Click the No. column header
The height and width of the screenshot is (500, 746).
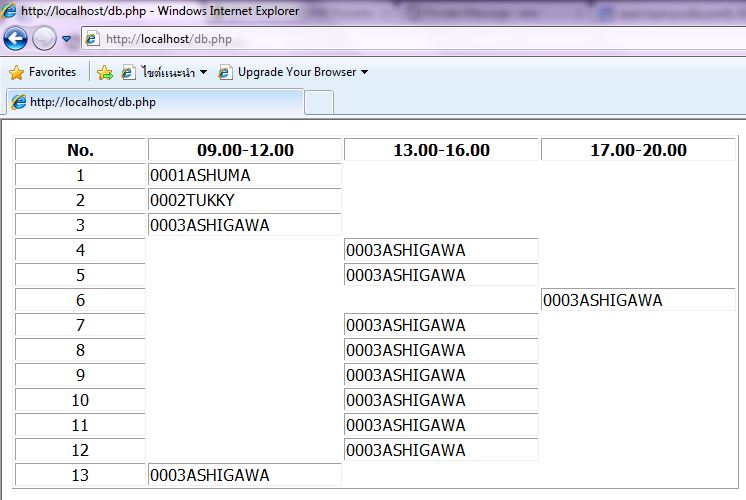[x=80, y=150]
